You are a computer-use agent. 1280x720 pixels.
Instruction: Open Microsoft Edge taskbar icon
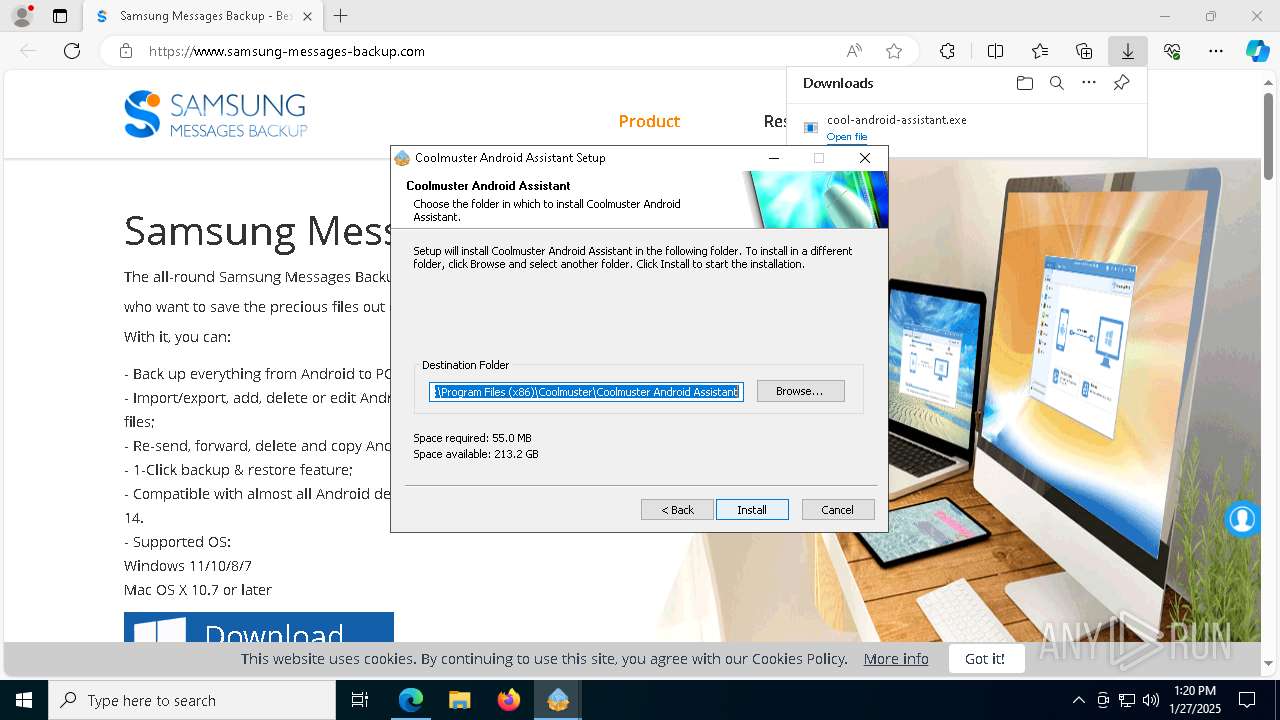pyautogui.click(x=411, y=700)
